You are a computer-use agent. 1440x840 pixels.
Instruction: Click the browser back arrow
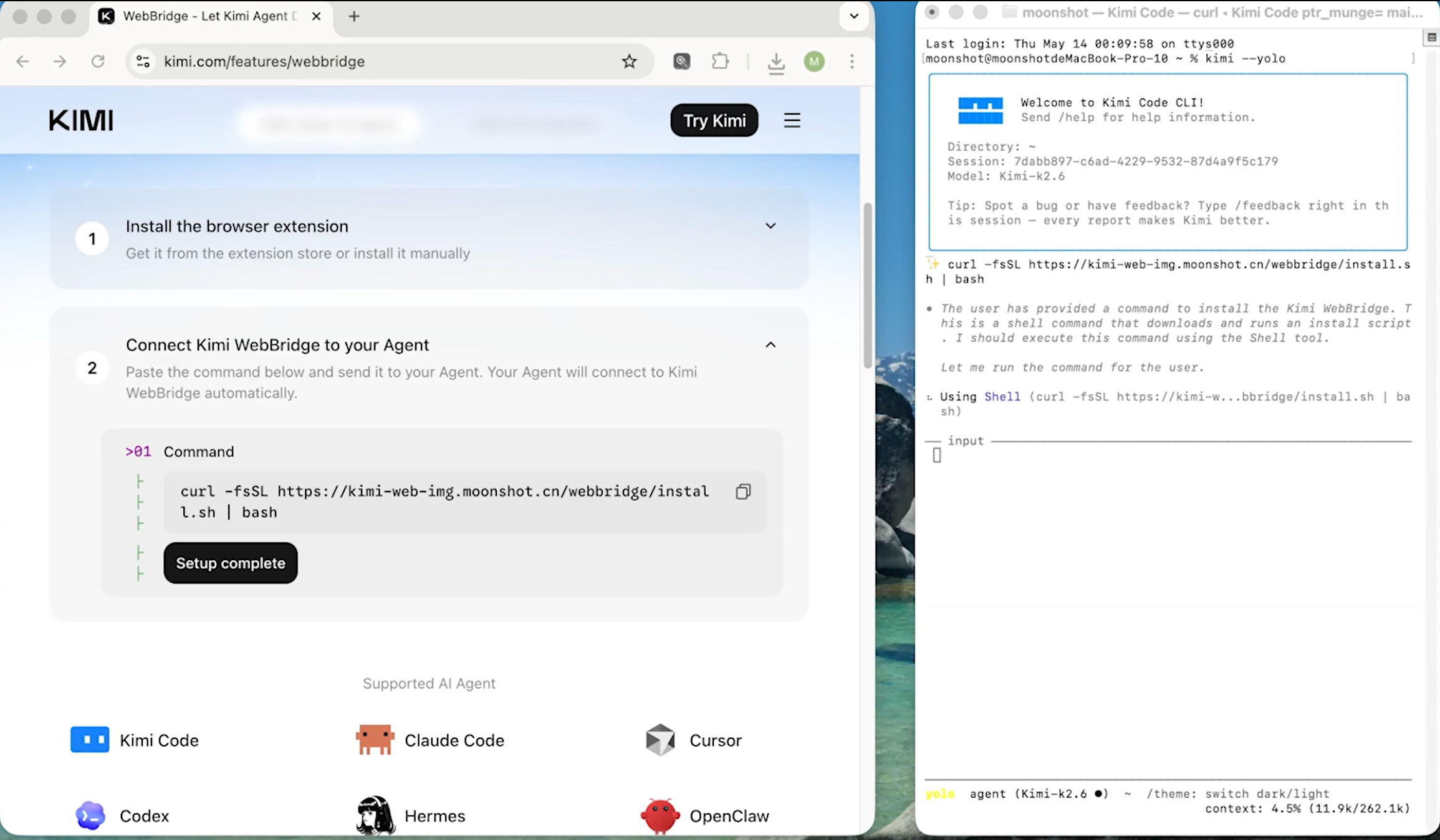(22, 61)
